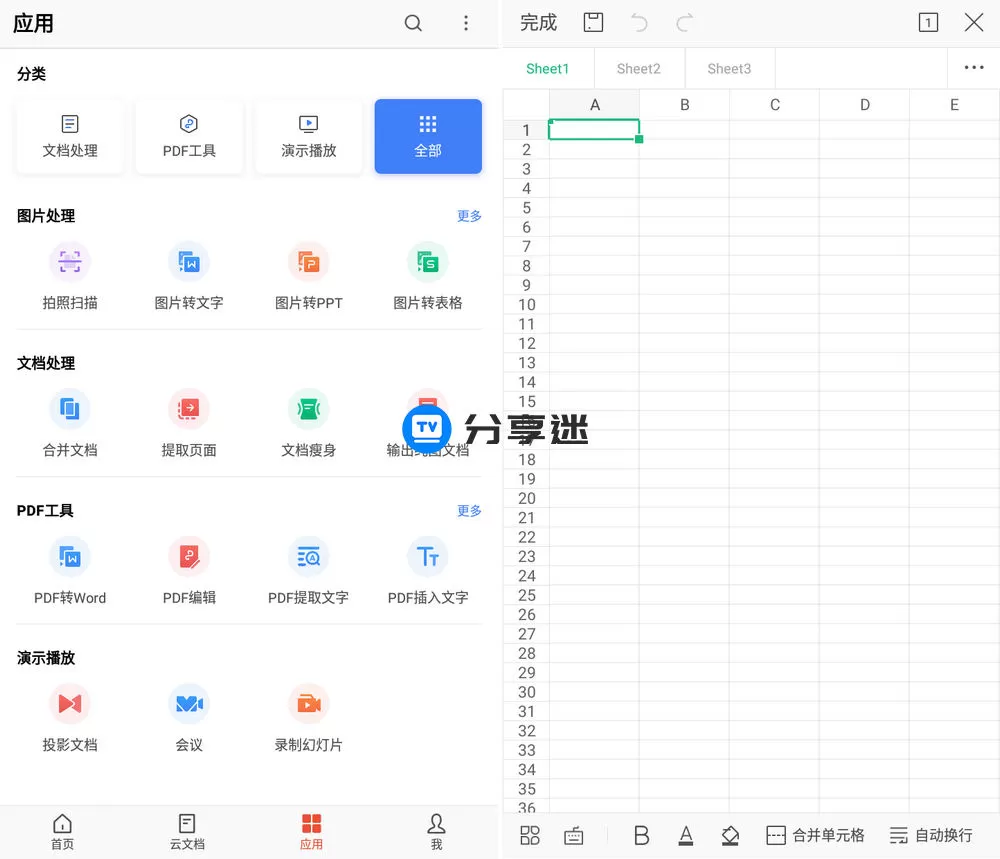This screenshot has height=859, width=1000.
Task: Open the cell fill color bucket tool
Action: (x=730, y=835)
